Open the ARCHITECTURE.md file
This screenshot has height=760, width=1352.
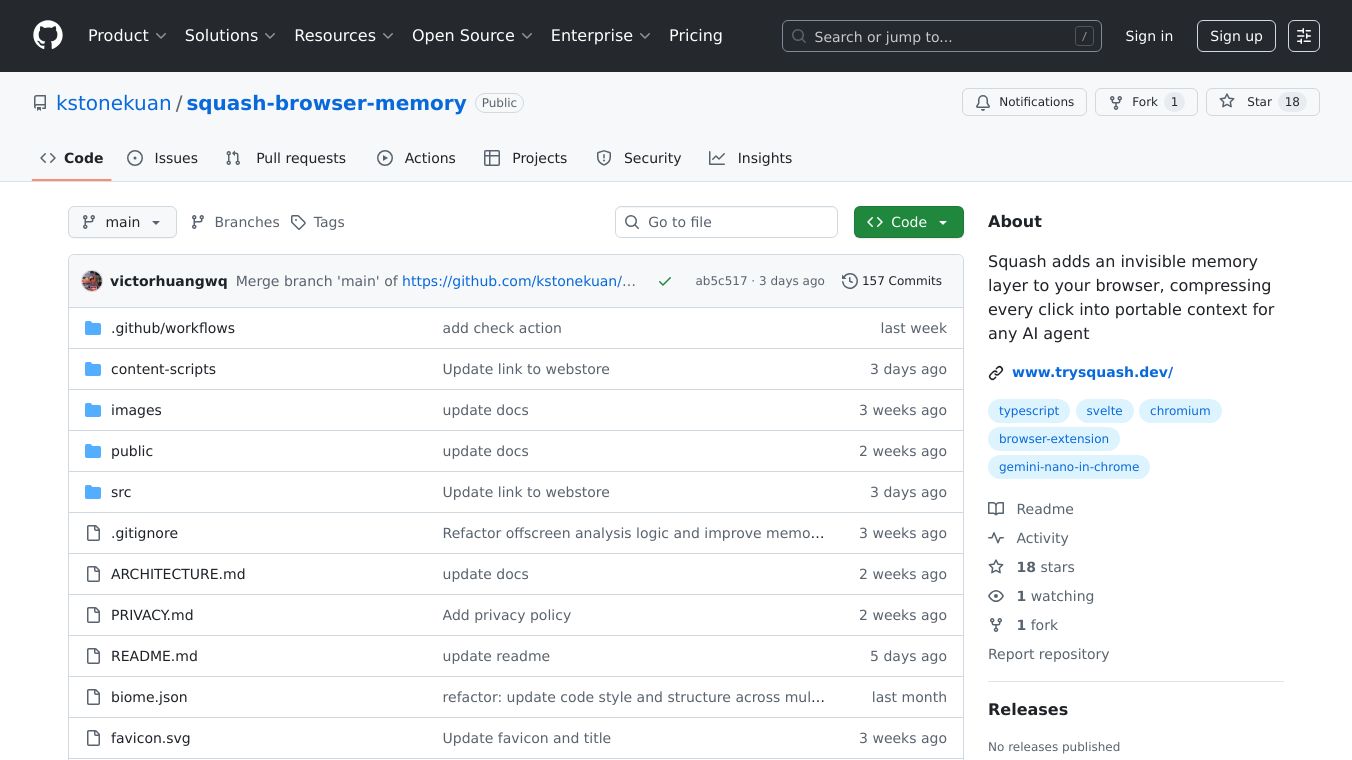point(178,574)
